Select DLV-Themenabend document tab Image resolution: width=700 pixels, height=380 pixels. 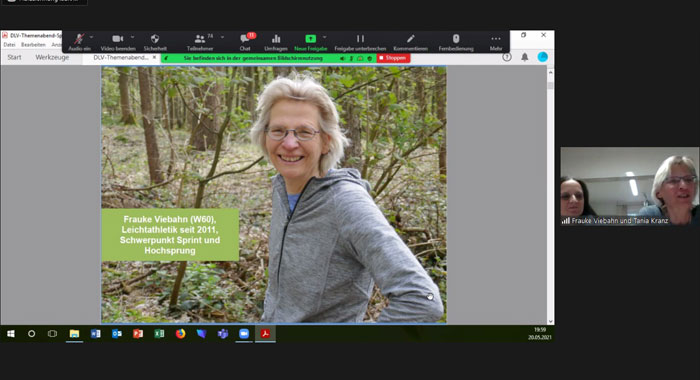(121, 58)
